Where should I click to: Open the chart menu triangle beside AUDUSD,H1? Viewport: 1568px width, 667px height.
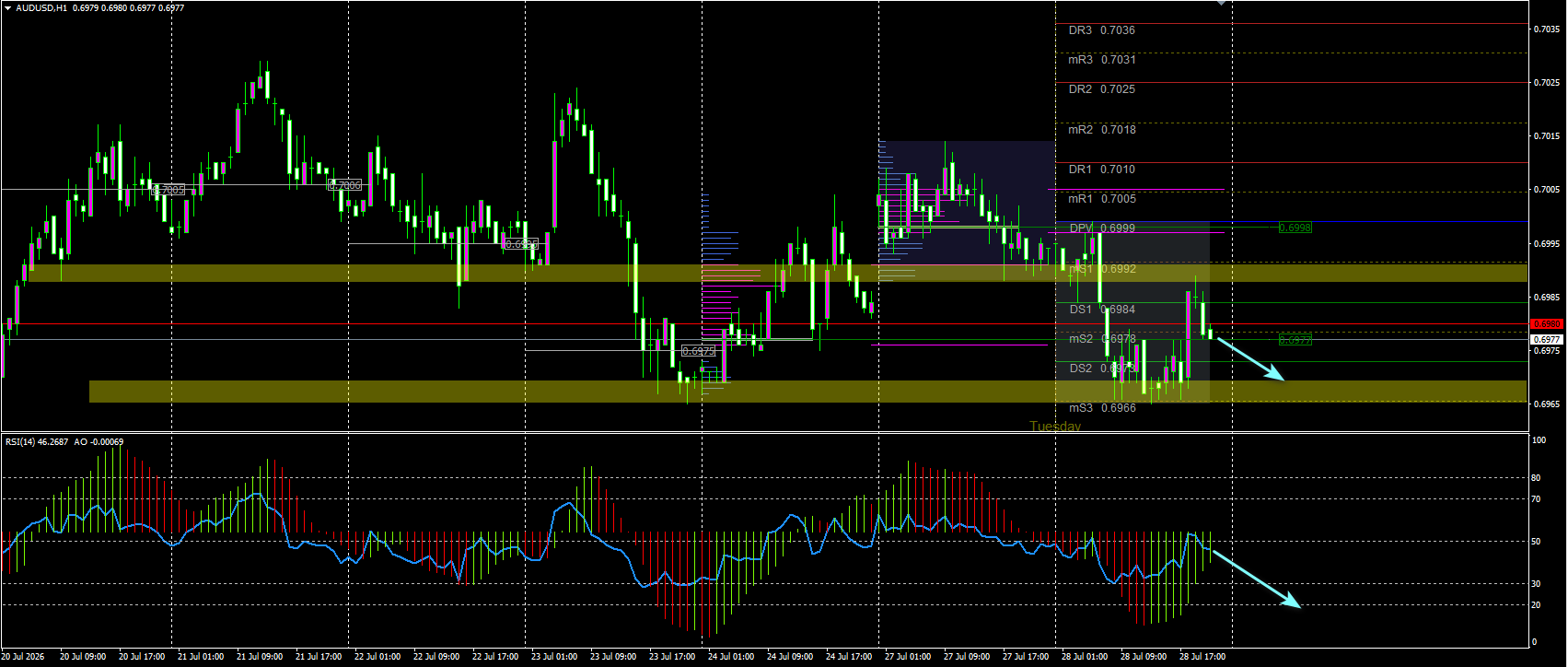8,8
